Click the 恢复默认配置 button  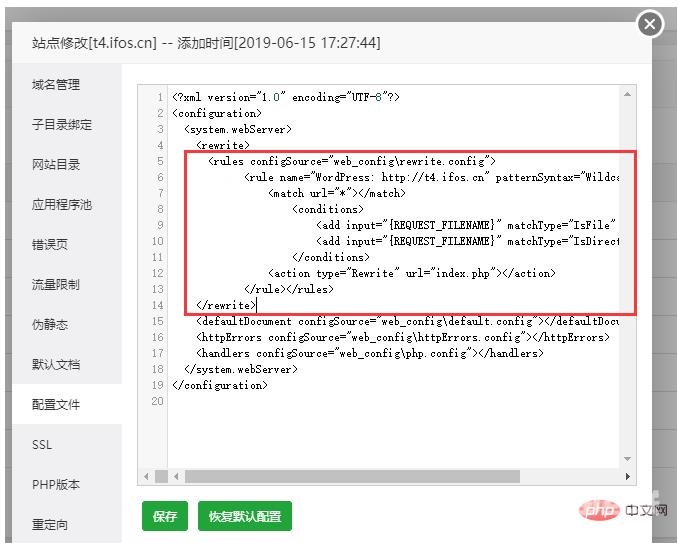[245, 517]
